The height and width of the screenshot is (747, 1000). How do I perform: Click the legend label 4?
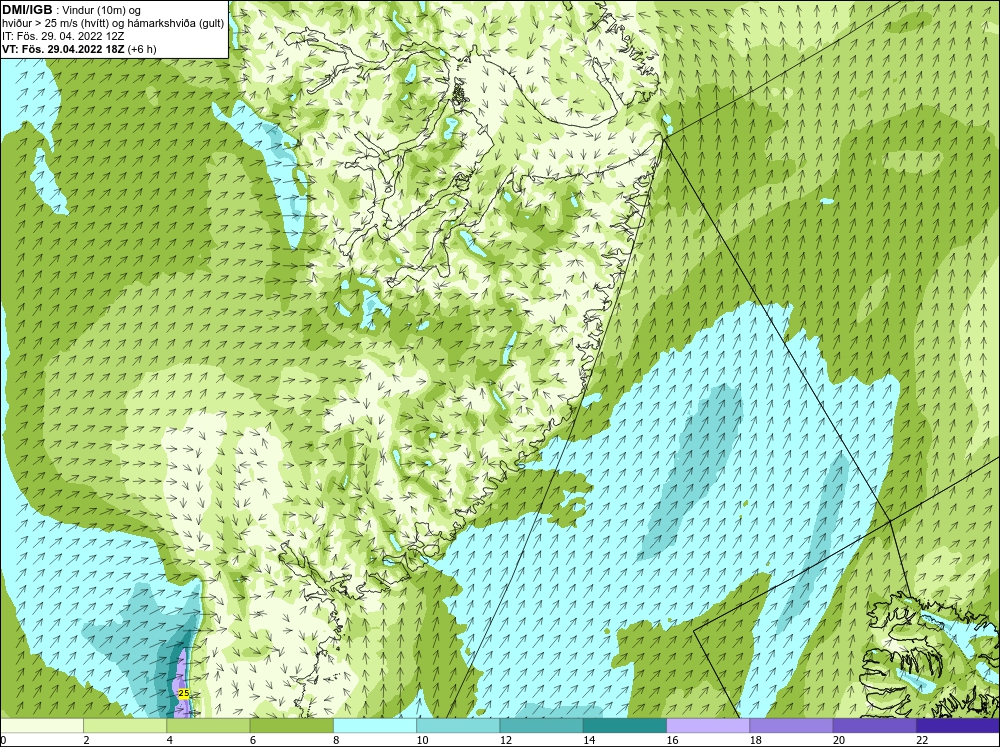tap(169, 740)
